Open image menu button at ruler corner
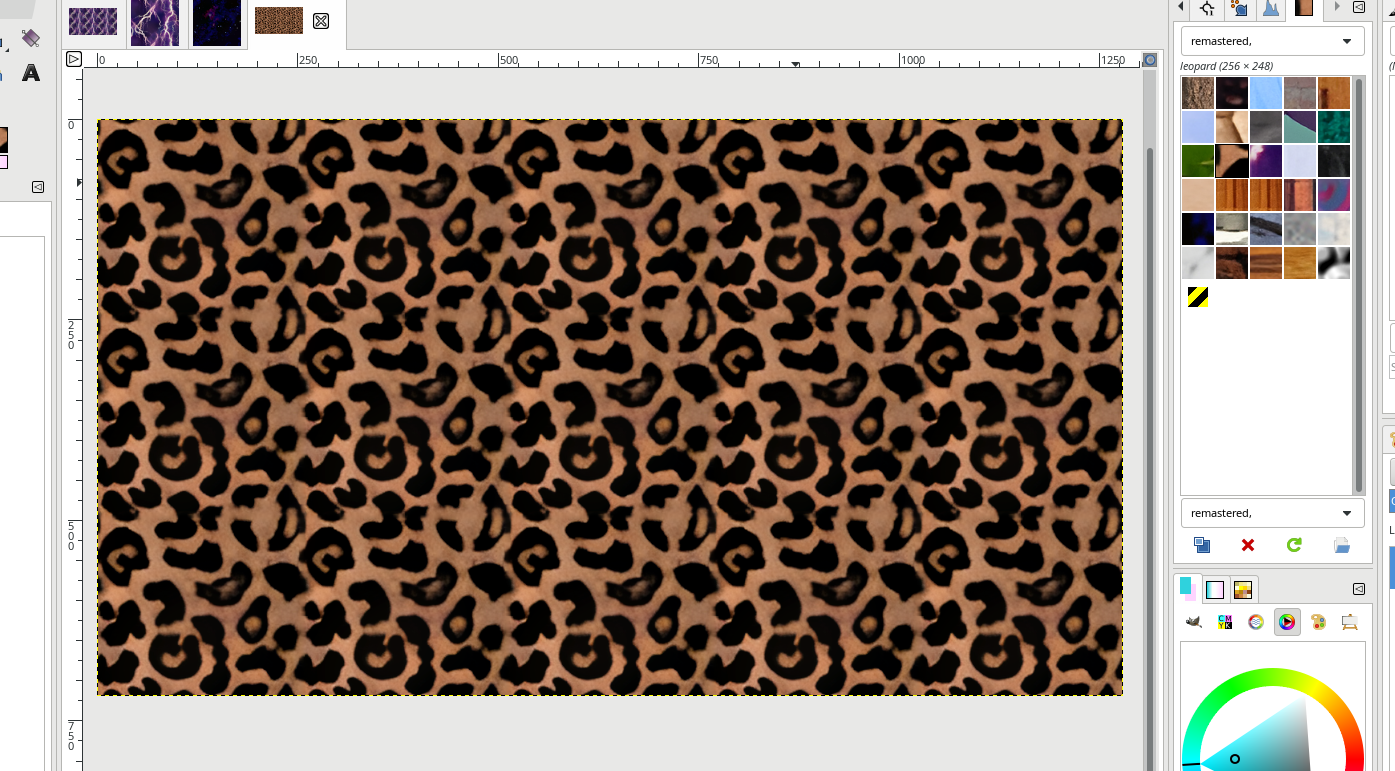 point(74,60)
